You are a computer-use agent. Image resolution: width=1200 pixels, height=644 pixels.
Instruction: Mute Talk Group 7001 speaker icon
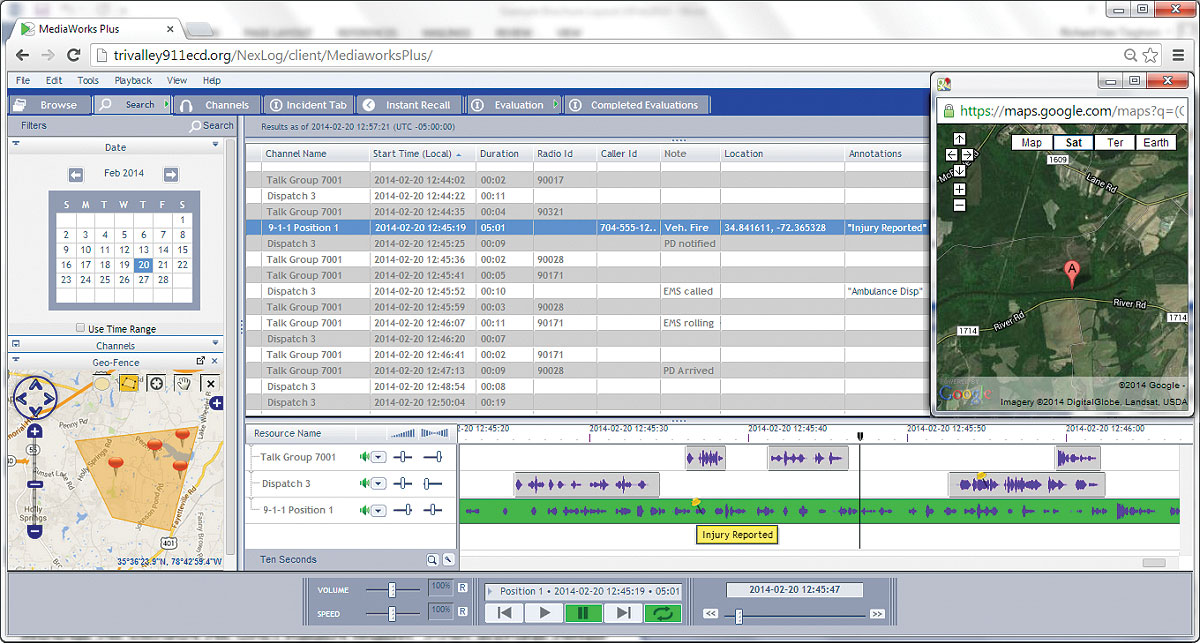point(365,457)
